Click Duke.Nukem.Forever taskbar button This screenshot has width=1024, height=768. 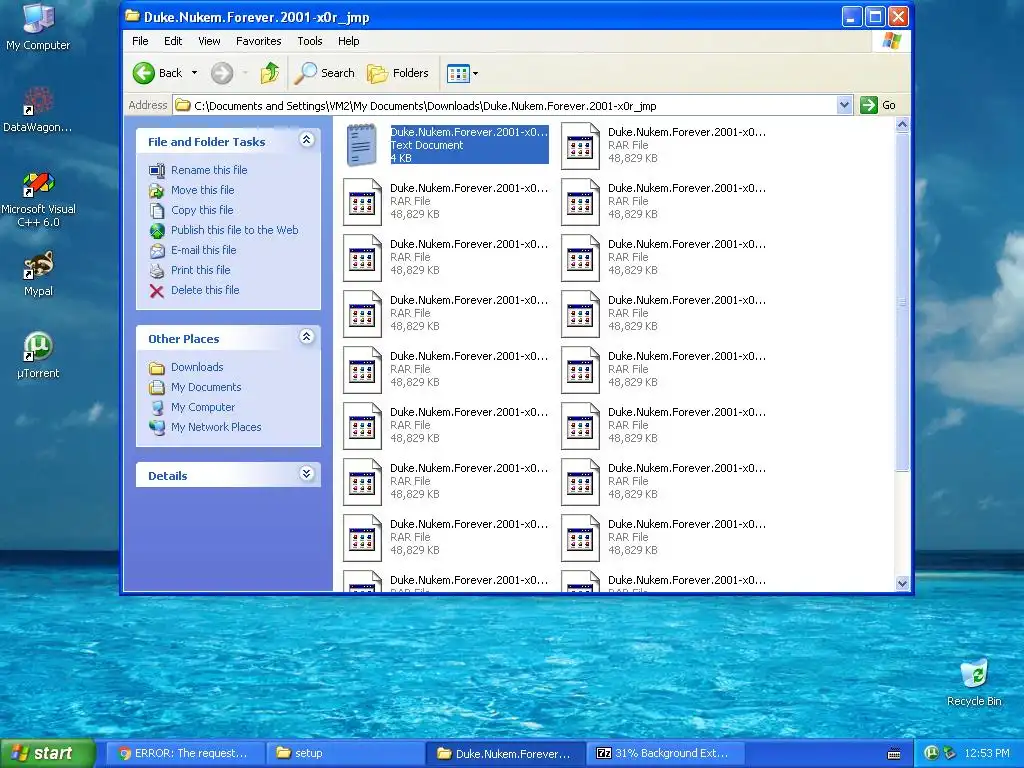(x=505, y=753)
